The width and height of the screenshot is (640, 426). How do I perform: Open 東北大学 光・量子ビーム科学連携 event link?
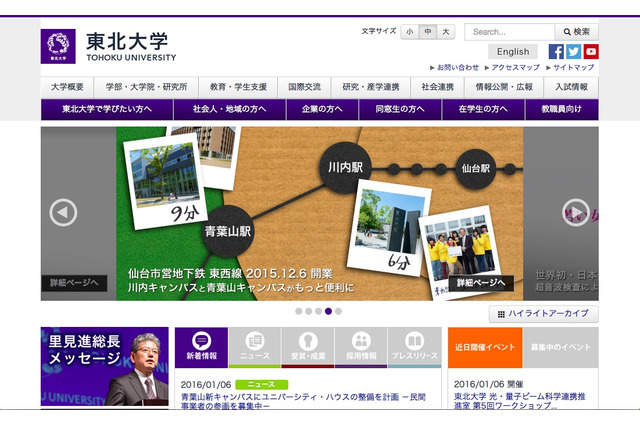(520, 401)
